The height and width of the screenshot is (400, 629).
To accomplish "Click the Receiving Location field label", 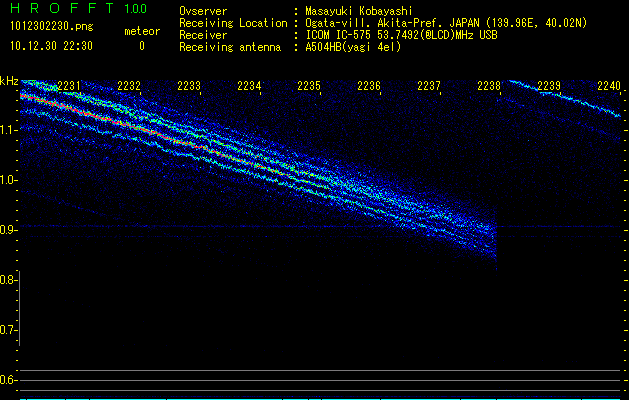I will 233,23.
